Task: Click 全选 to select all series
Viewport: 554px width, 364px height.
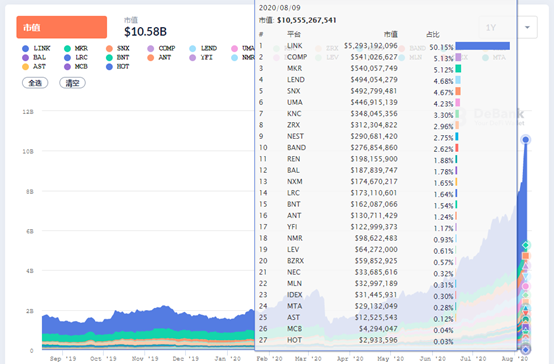Action: click(x=35, y=83)
